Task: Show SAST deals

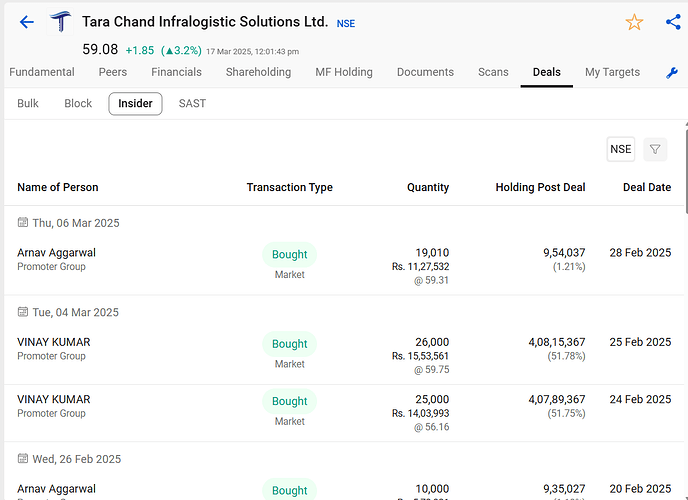Action: click(192, 104)
